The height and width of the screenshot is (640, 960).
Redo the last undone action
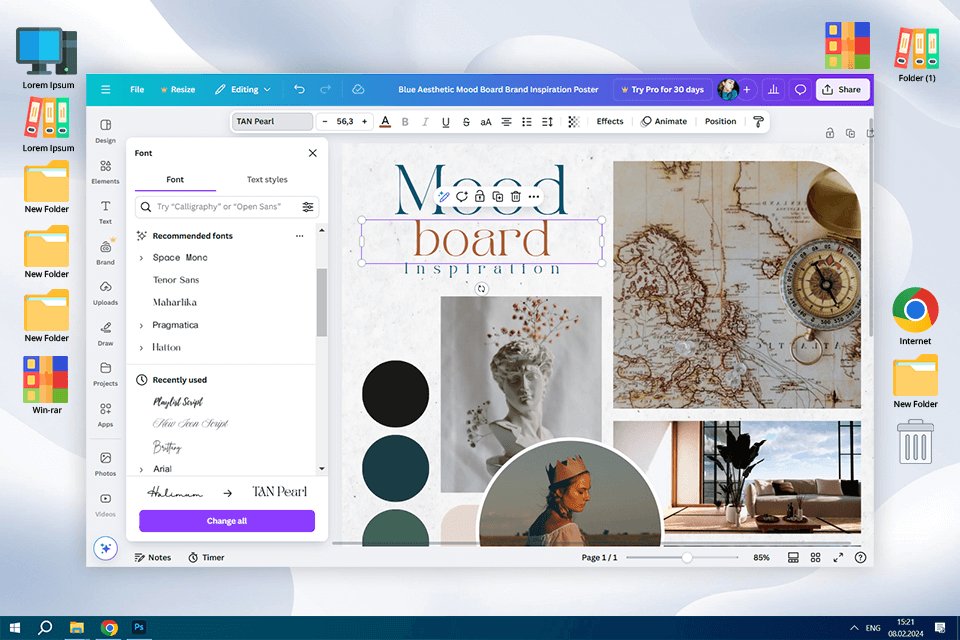(x=325, y=89)
